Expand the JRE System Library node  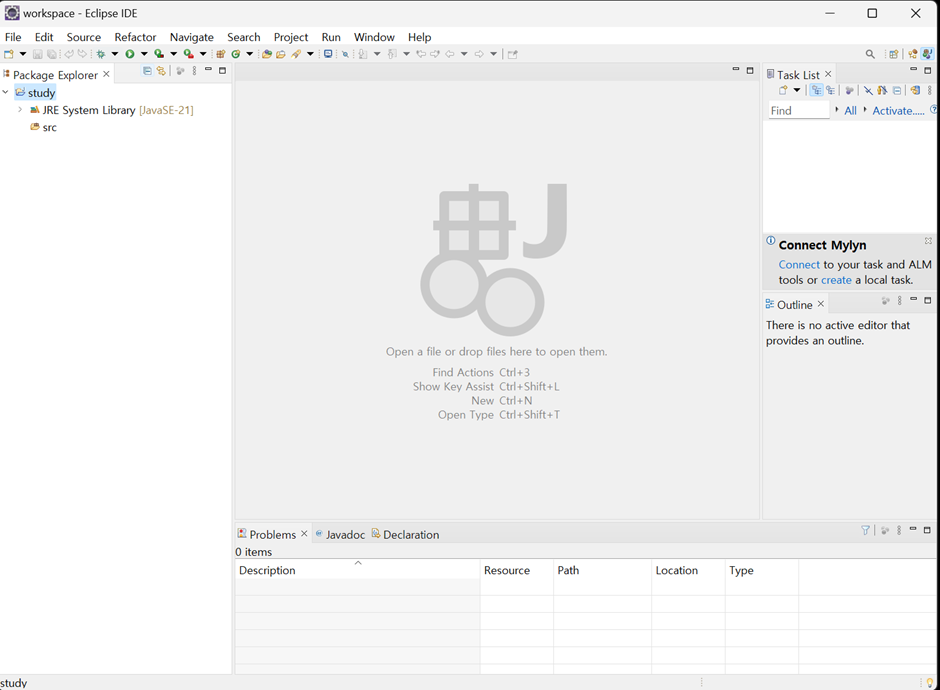(20, 110)
